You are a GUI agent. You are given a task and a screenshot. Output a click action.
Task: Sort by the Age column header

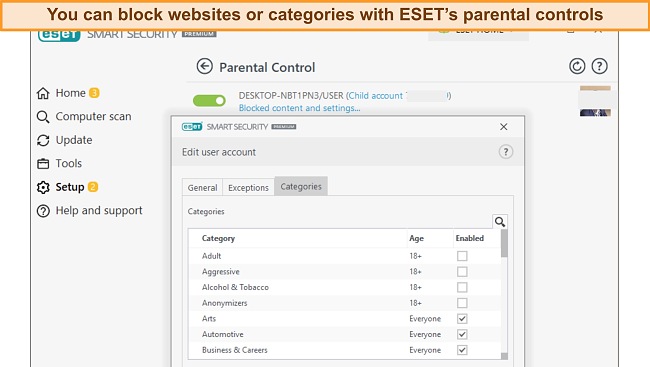416,238
